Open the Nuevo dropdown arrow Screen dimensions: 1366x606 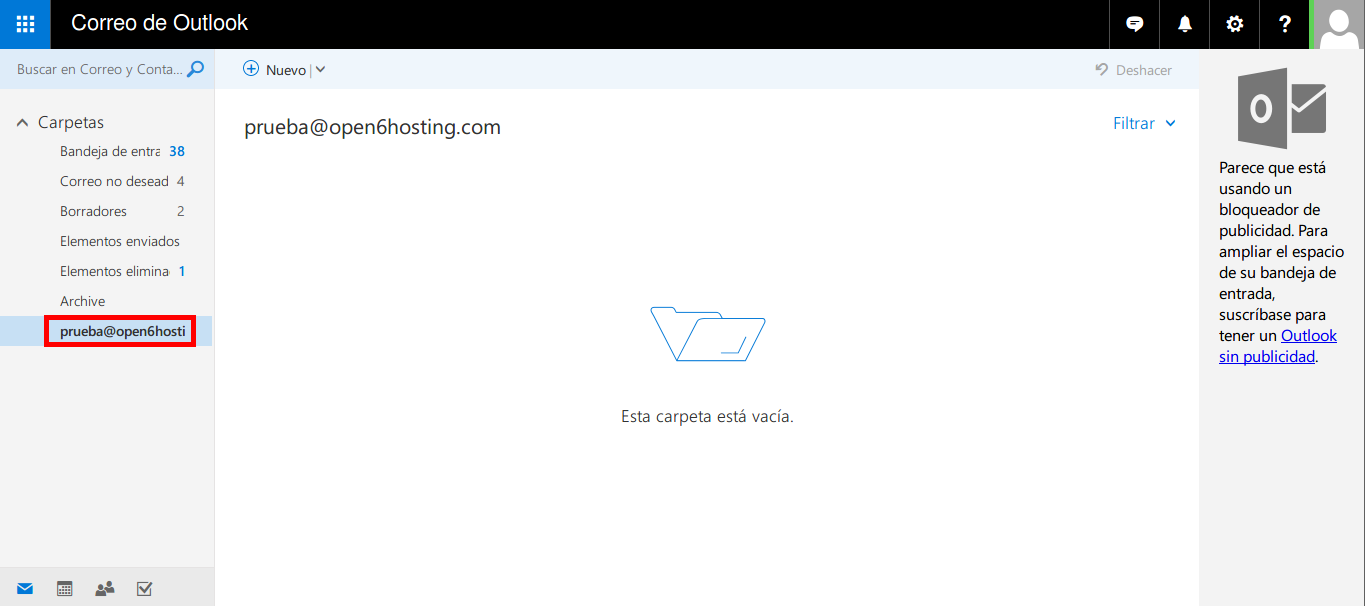320,70
